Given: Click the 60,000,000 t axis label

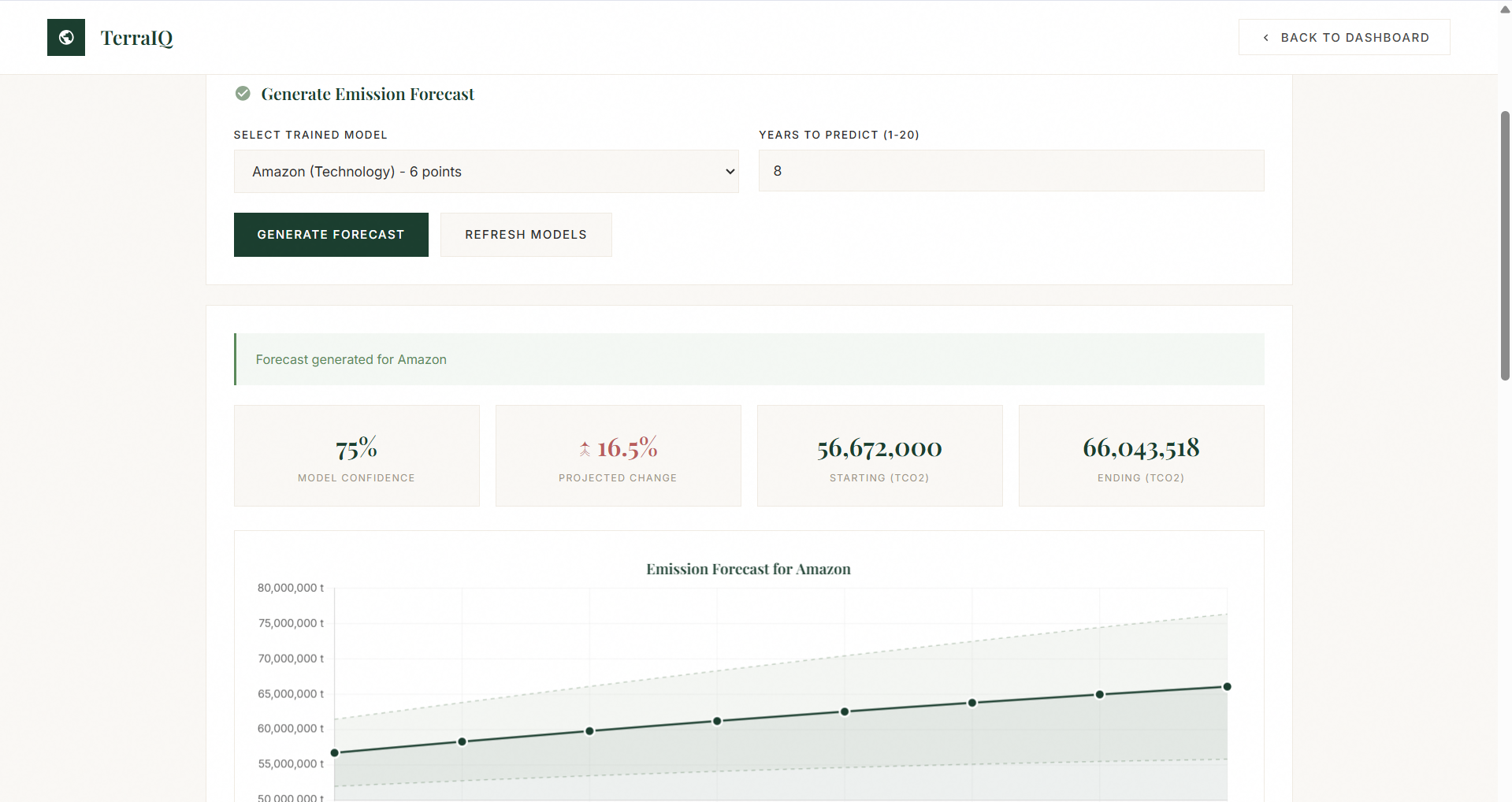Looking at the screenshot, I should click(291, 729).
